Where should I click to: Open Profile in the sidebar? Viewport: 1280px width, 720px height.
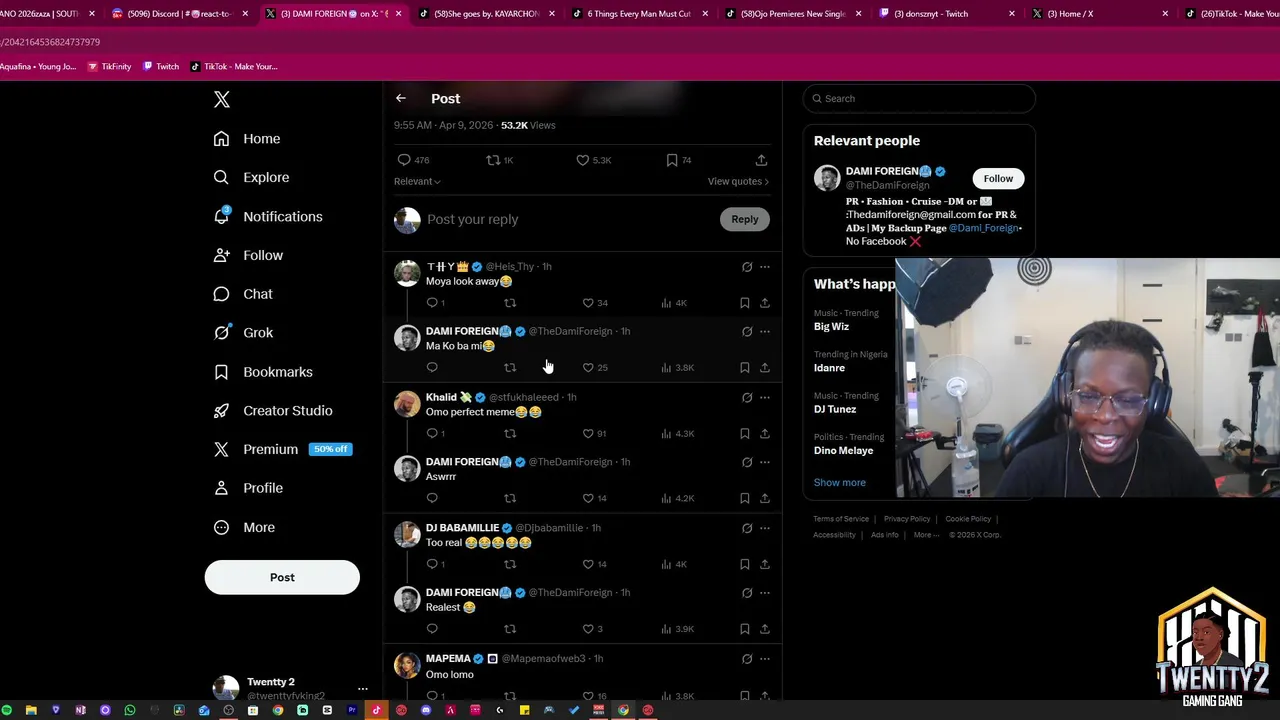(x=248, y=488)
